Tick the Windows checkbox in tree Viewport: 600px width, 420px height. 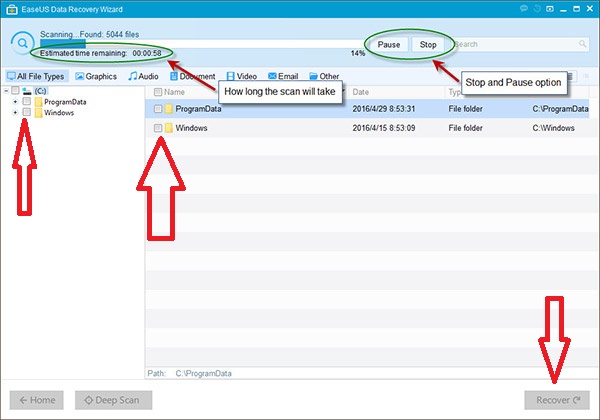click(x=26, y=112)
